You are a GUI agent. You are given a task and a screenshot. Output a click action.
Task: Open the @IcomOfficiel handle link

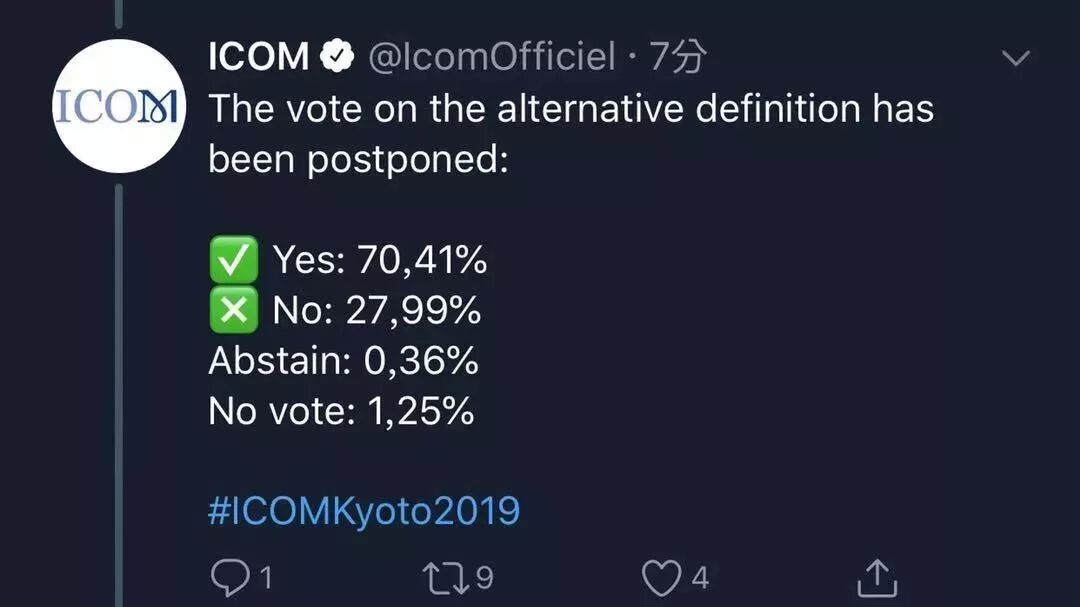492,58
